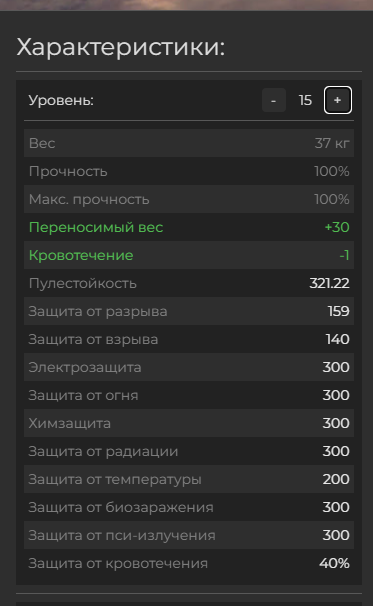Click the Защита от температуры row
Image resolution: width=373 pixels, height=606 pixels.
pyautogui.click(x=189, y=479)
